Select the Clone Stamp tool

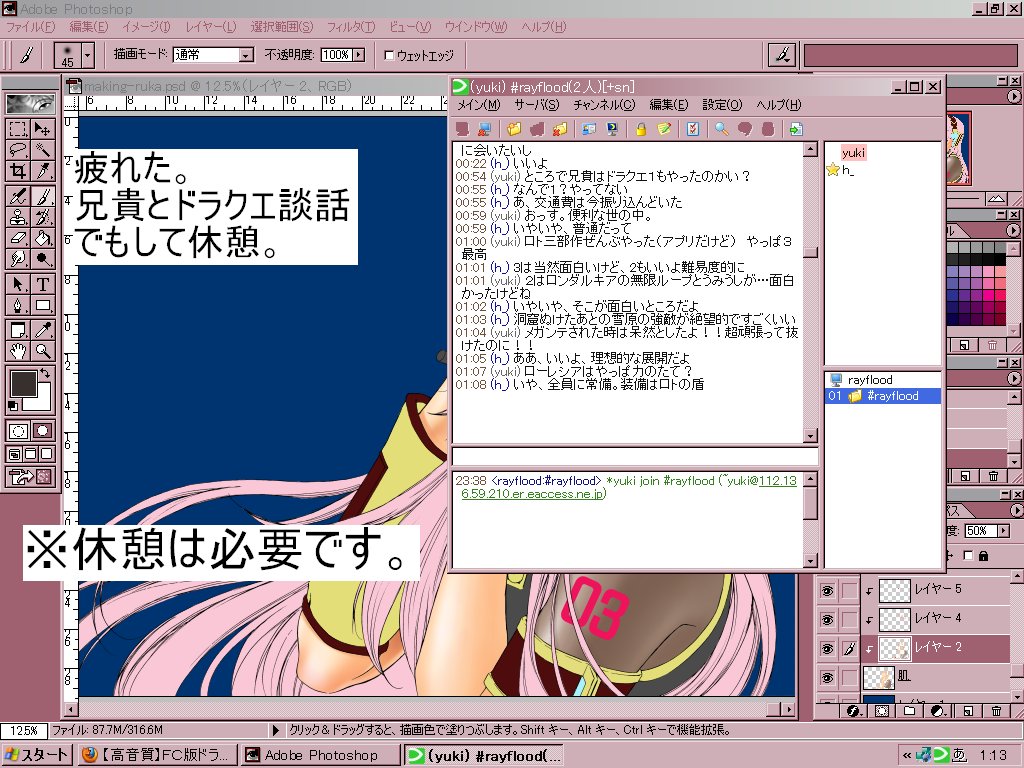pos(18,216)
